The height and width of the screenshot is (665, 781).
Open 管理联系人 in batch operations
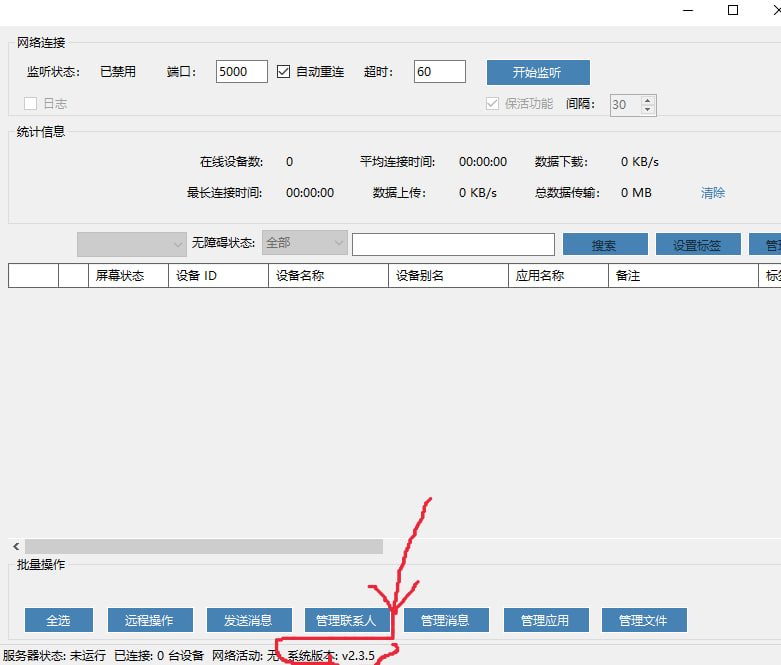pos(346,620)
